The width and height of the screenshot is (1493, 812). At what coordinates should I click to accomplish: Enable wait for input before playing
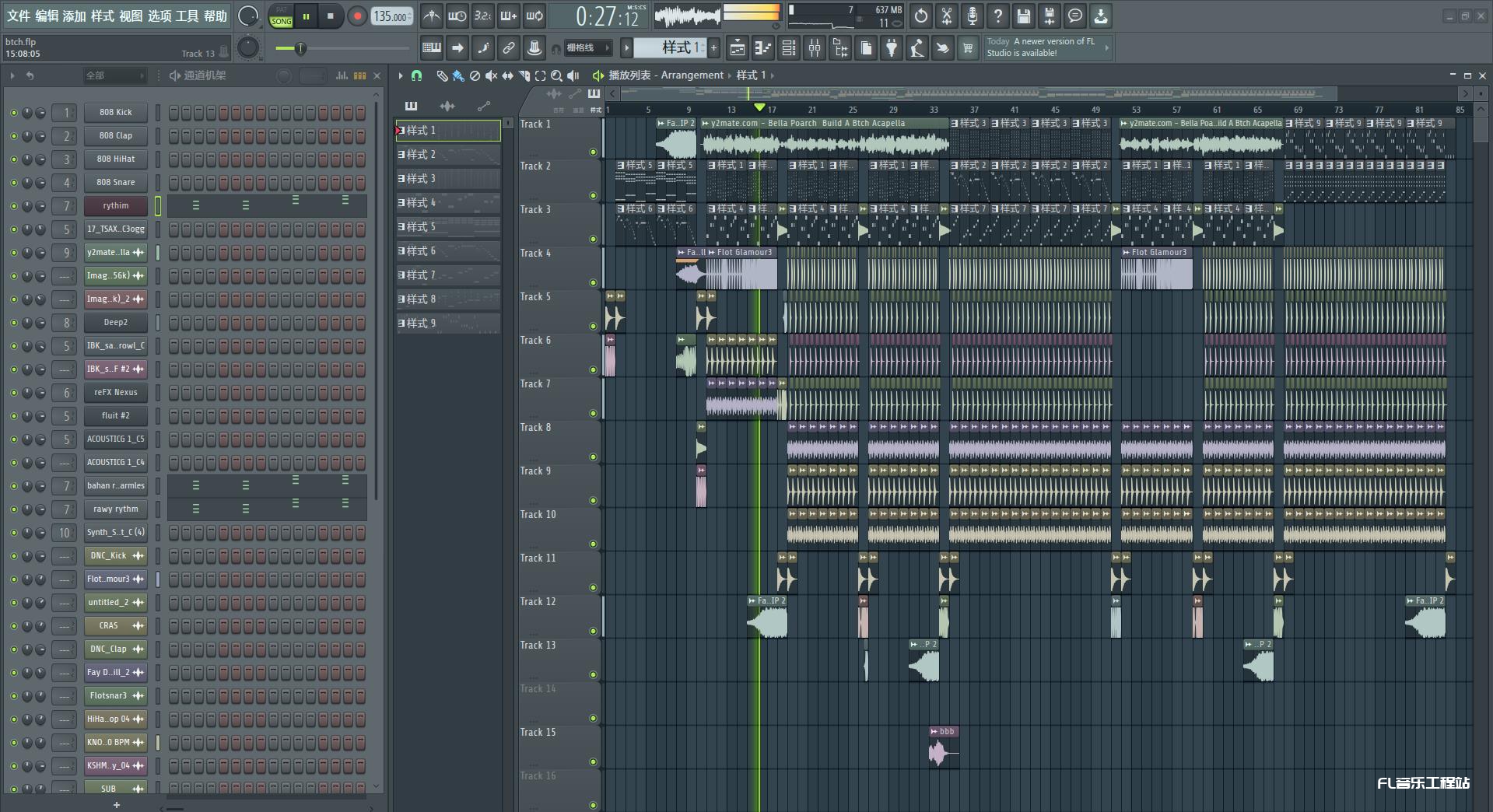tap(457, 16)
